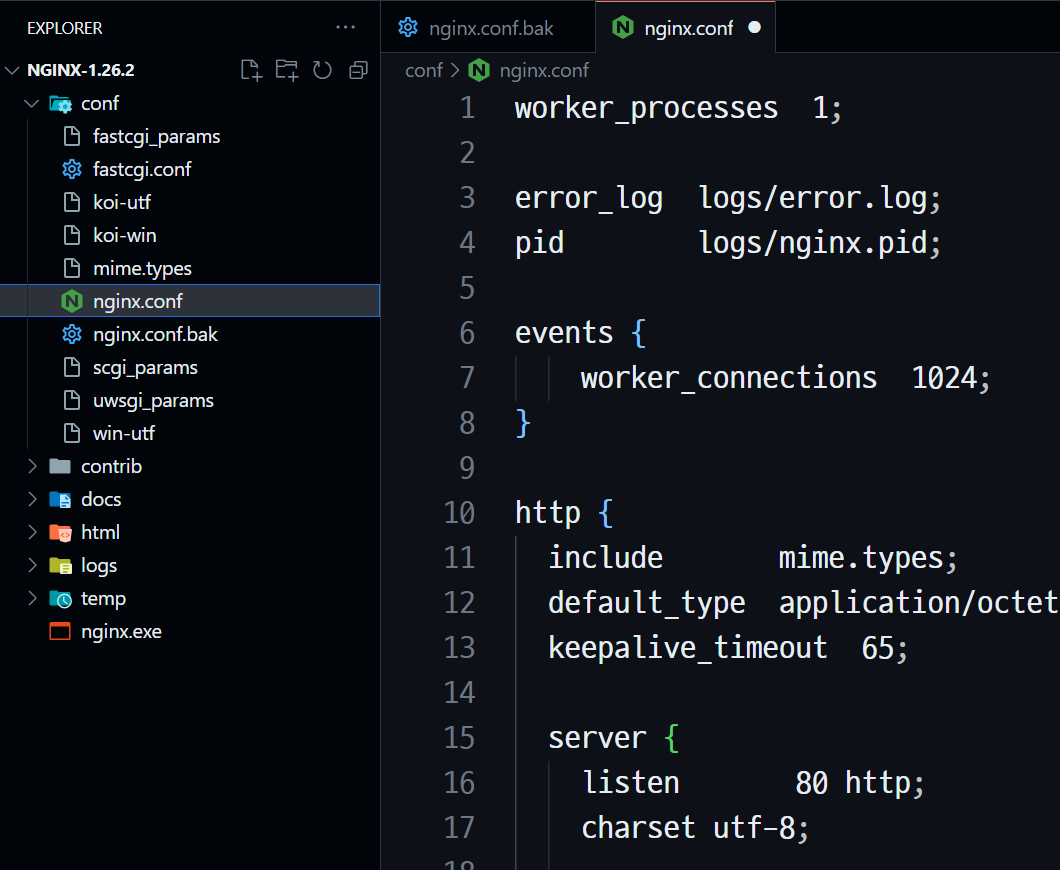Collapse all folders in Explorer
The height and width of the screenshot is (870, 1060).
point(358,70)
